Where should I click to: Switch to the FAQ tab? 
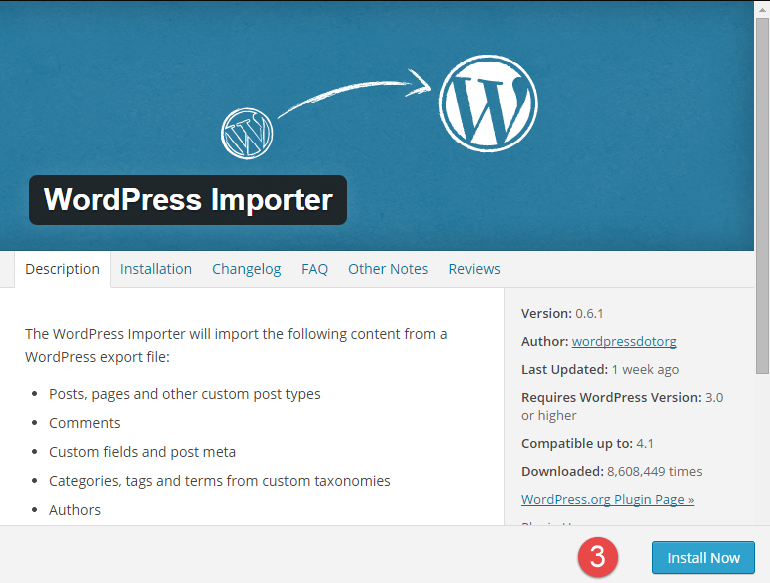pos(314,269)
